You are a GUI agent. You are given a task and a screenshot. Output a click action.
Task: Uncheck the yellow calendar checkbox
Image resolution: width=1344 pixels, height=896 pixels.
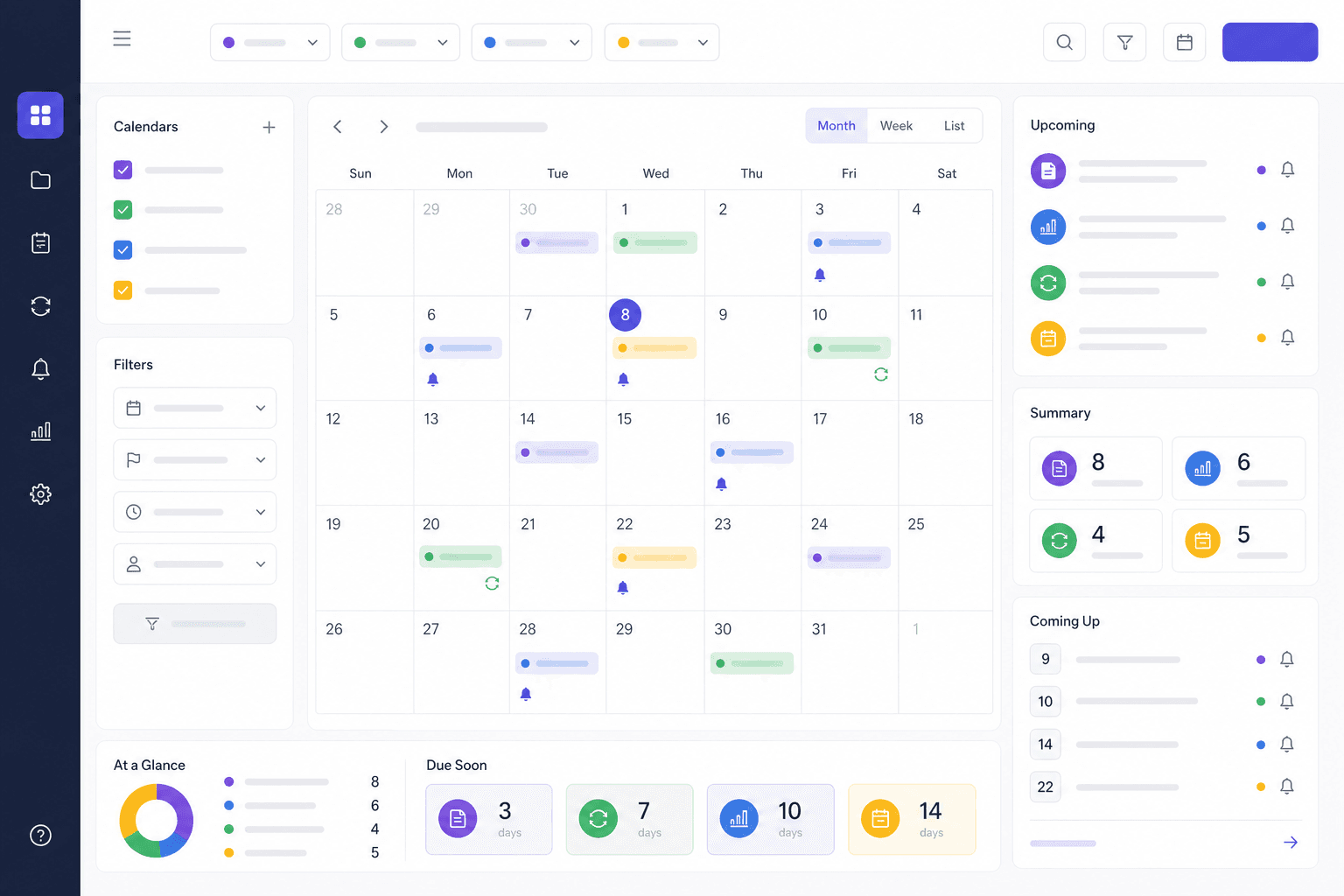[x=123, y=290]
